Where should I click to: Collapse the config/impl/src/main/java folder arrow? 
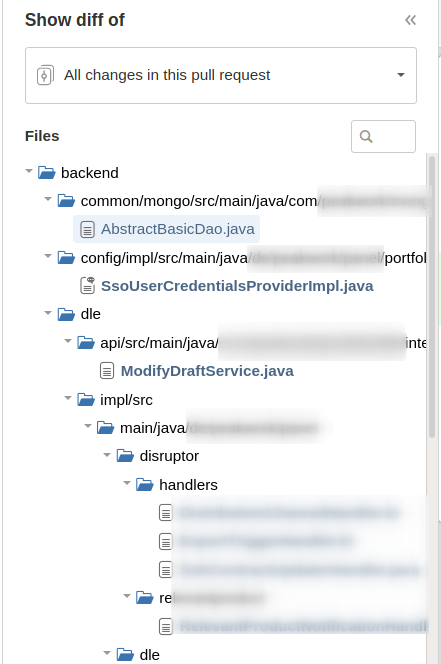click(48, 256)
